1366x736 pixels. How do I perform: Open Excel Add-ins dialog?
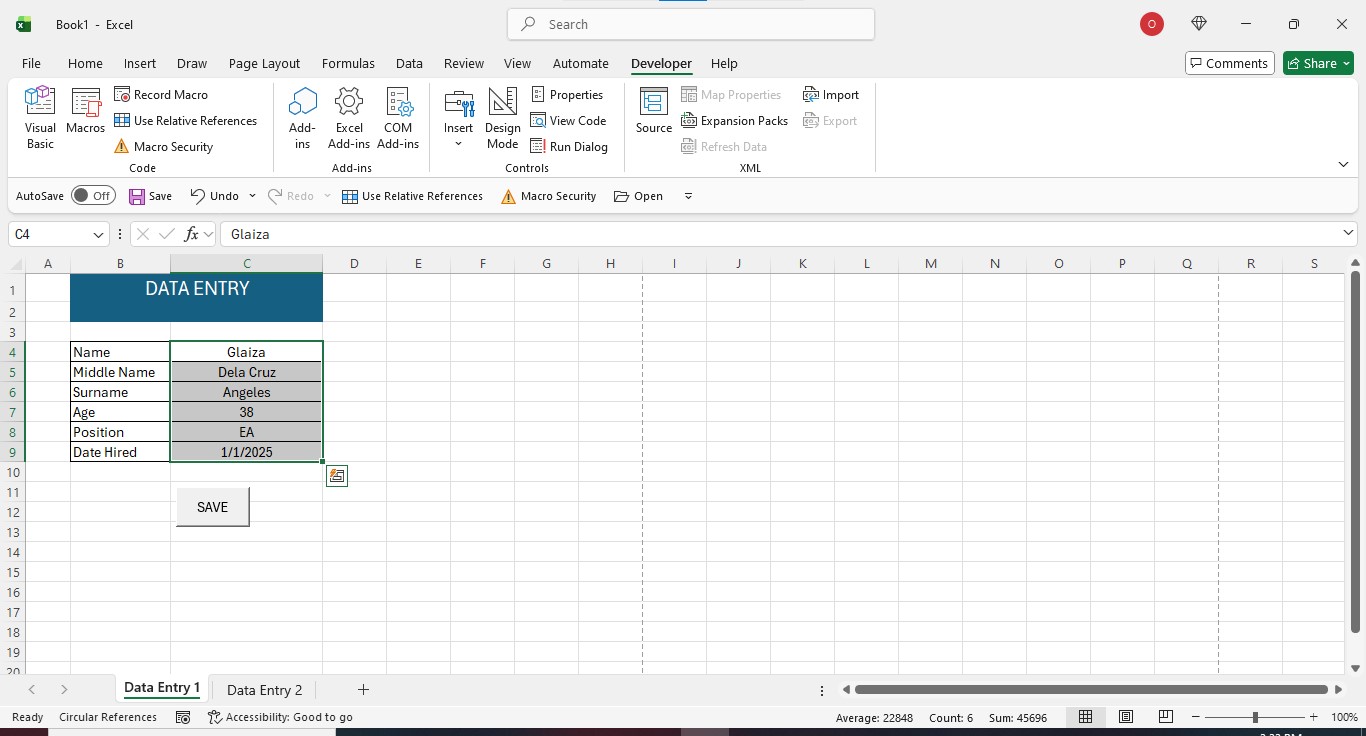[x=349, y=118]
